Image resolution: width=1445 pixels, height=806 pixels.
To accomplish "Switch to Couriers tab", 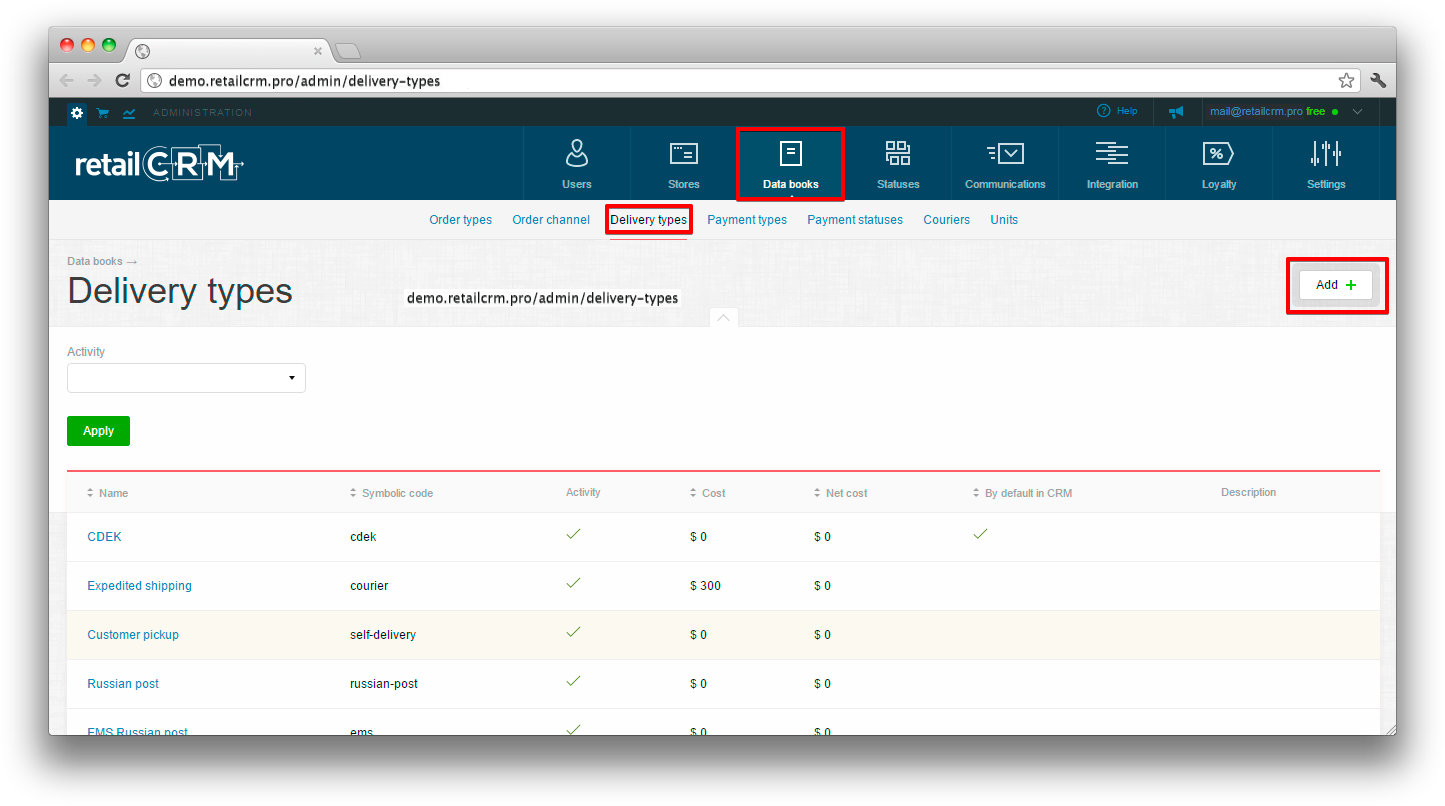I will coord(946,220).
